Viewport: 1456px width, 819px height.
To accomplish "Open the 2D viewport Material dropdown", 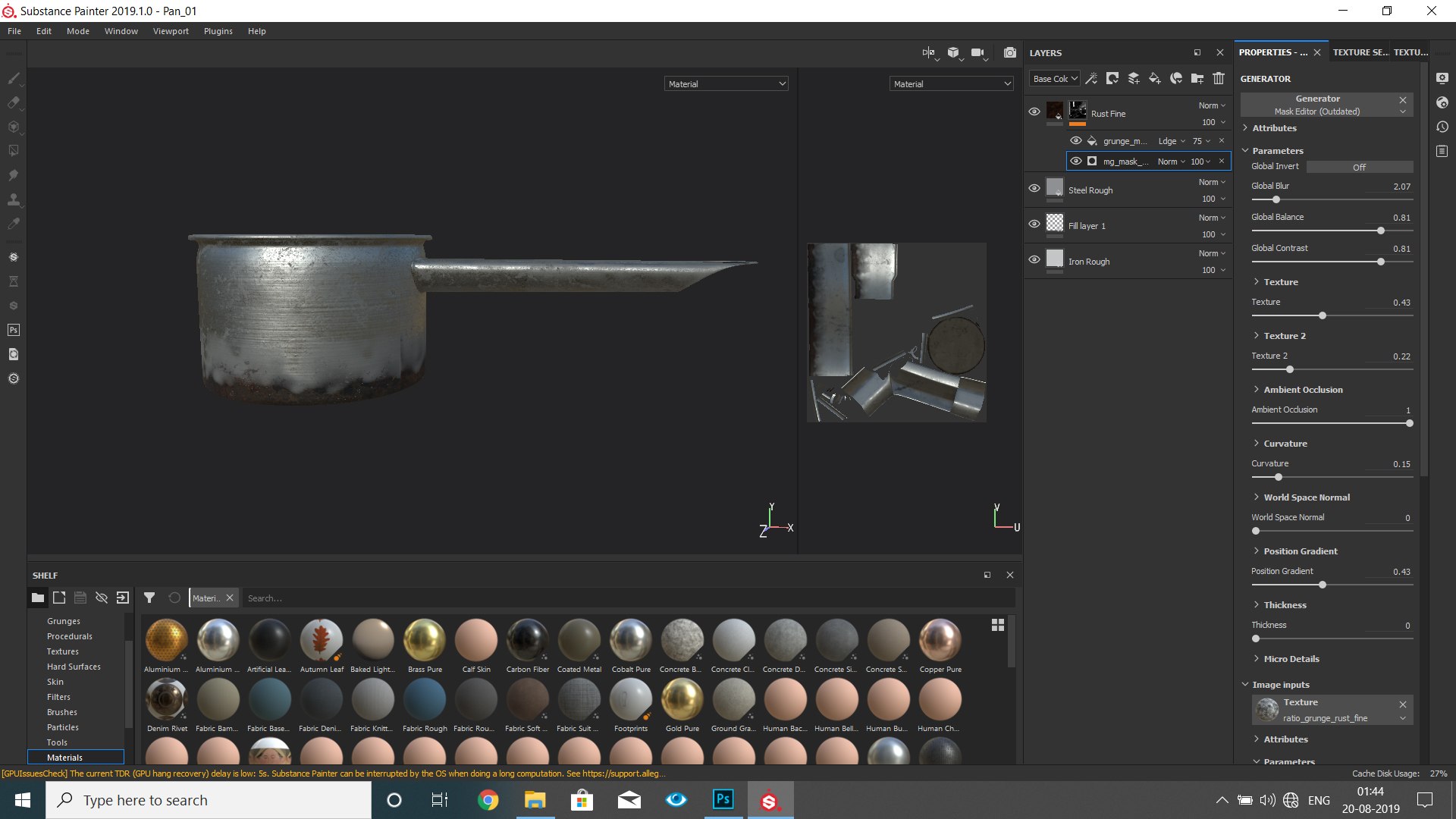I will click(x=951, y=83).
